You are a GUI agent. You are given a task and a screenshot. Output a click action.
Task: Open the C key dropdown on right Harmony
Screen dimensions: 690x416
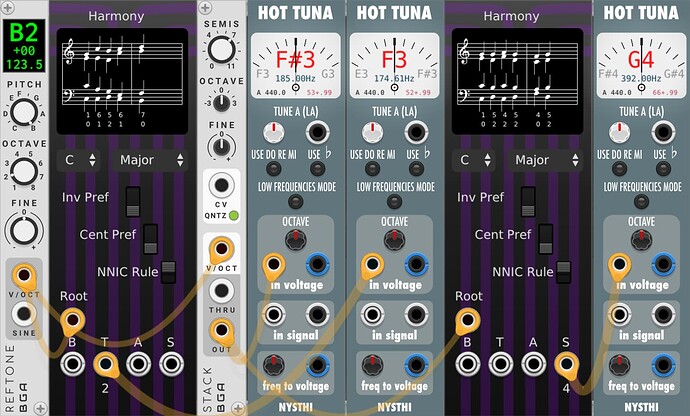473,160
